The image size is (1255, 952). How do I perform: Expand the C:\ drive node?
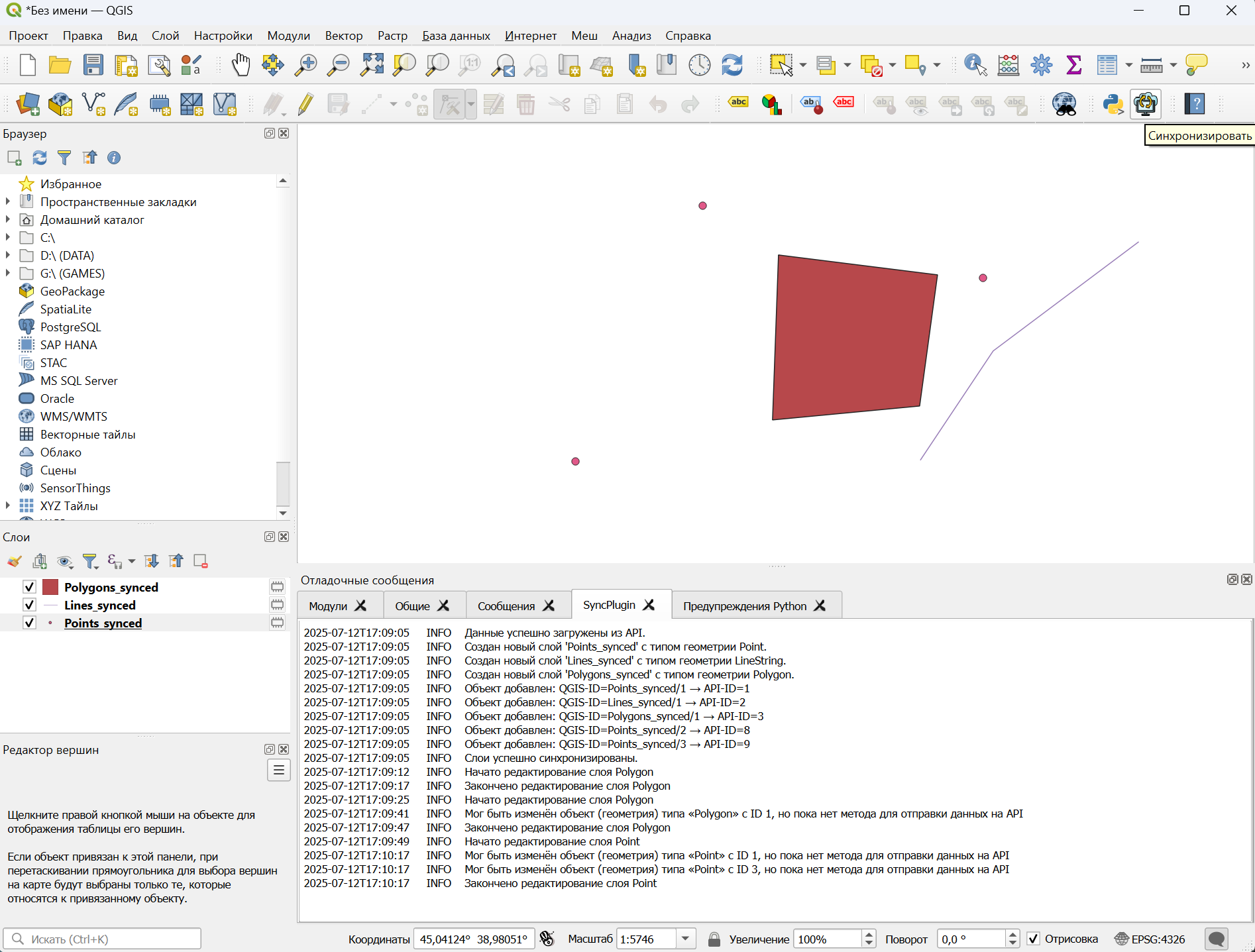click(x=8, y=237)
